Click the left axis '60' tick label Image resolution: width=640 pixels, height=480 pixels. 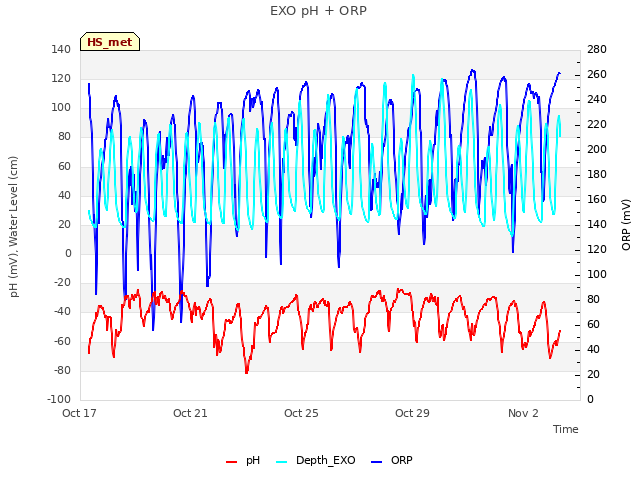[64, 166]
